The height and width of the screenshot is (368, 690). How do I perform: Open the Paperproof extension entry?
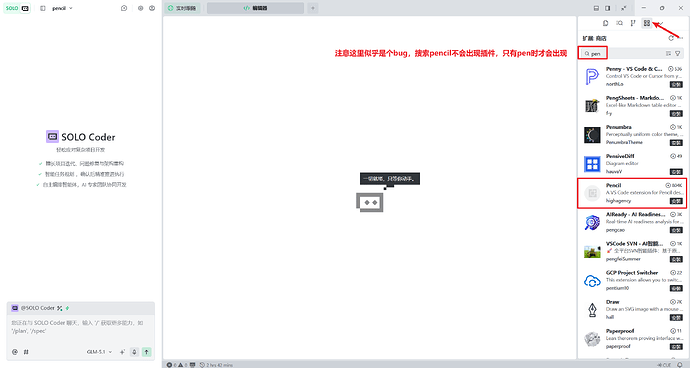pos(632,339)
